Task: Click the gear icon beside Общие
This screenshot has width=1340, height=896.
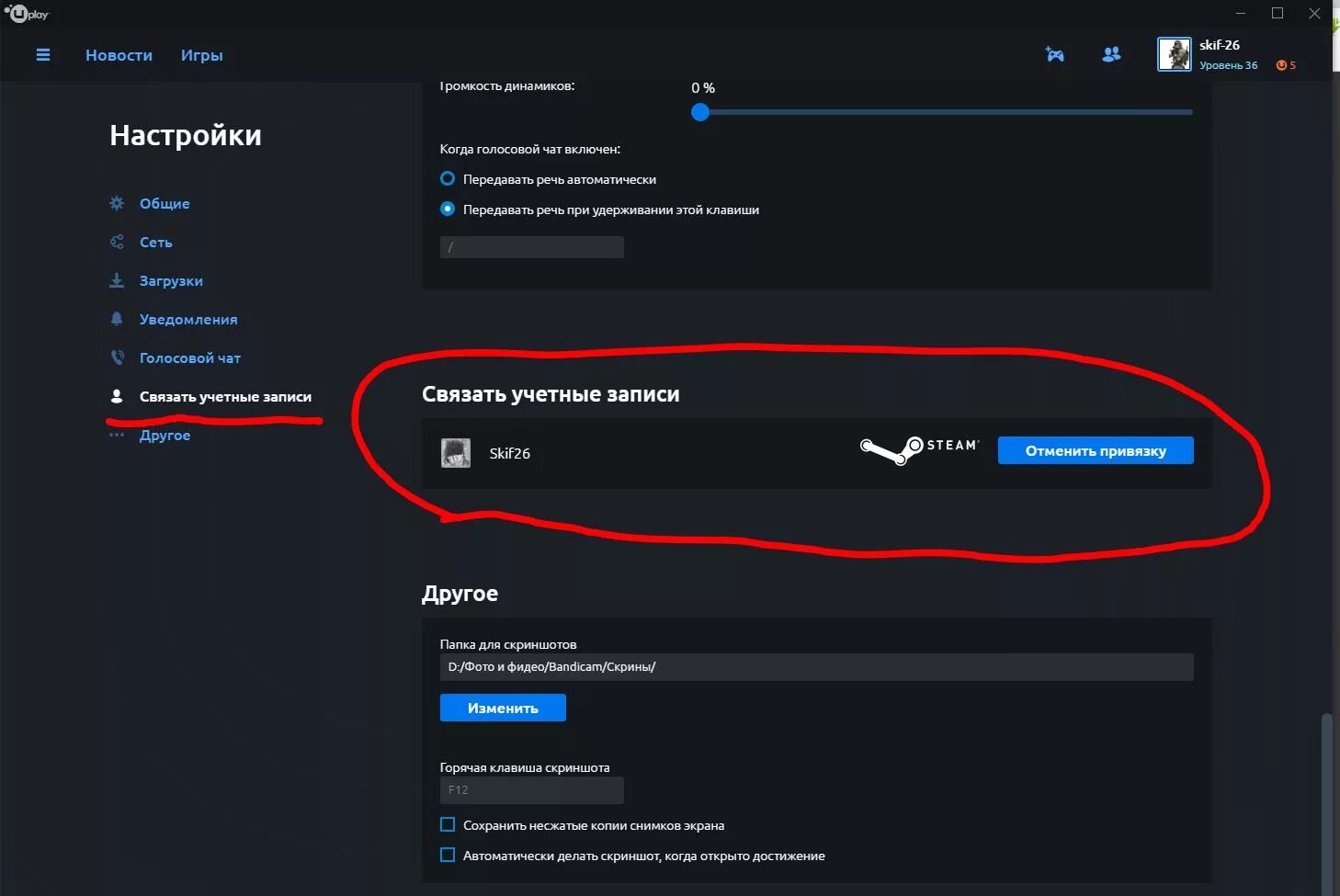Action: pos(117,203)
